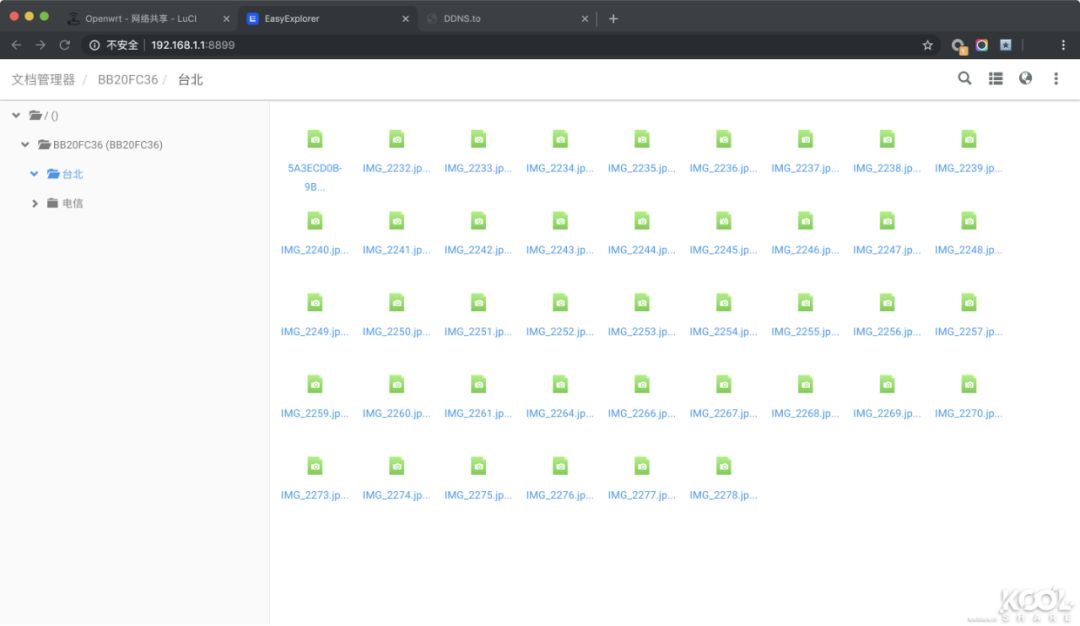Switch to list view using the list icon

(x=995, y=79)
